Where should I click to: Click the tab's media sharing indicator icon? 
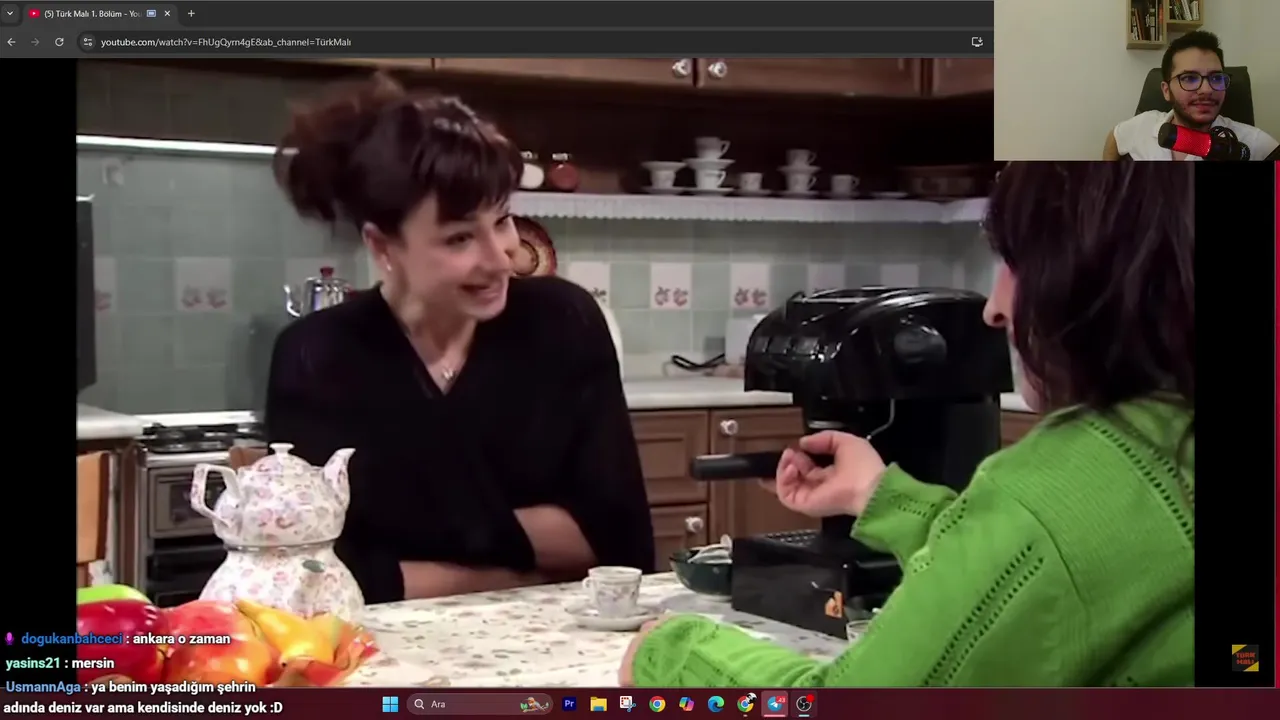pyautogui.click(x=151, y=13)
